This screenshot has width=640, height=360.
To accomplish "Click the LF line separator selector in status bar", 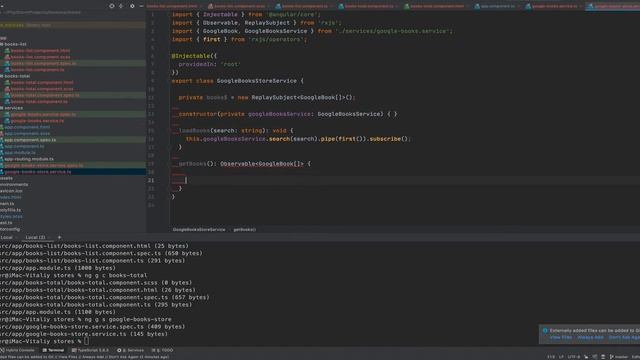I will tap(561, 357).
